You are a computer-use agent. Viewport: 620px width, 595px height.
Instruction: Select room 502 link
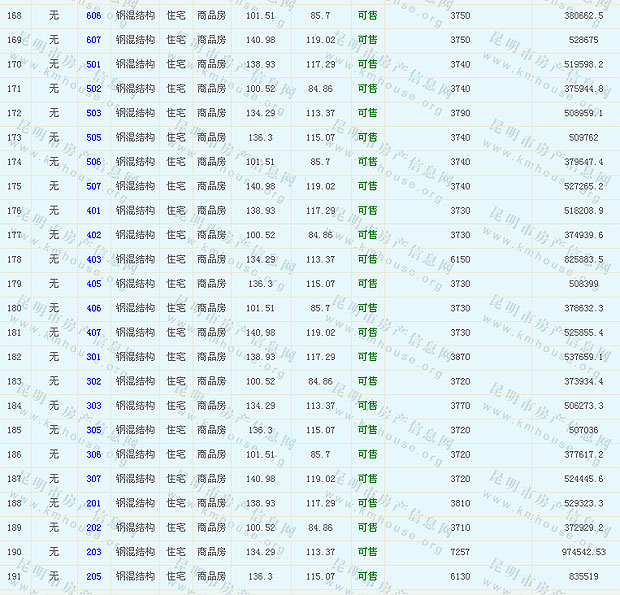coord(93,89)
